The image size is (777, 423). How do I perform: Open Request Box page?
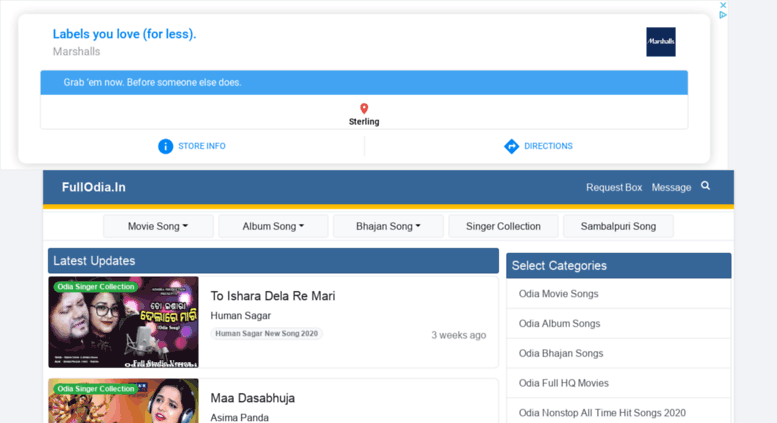614,187
